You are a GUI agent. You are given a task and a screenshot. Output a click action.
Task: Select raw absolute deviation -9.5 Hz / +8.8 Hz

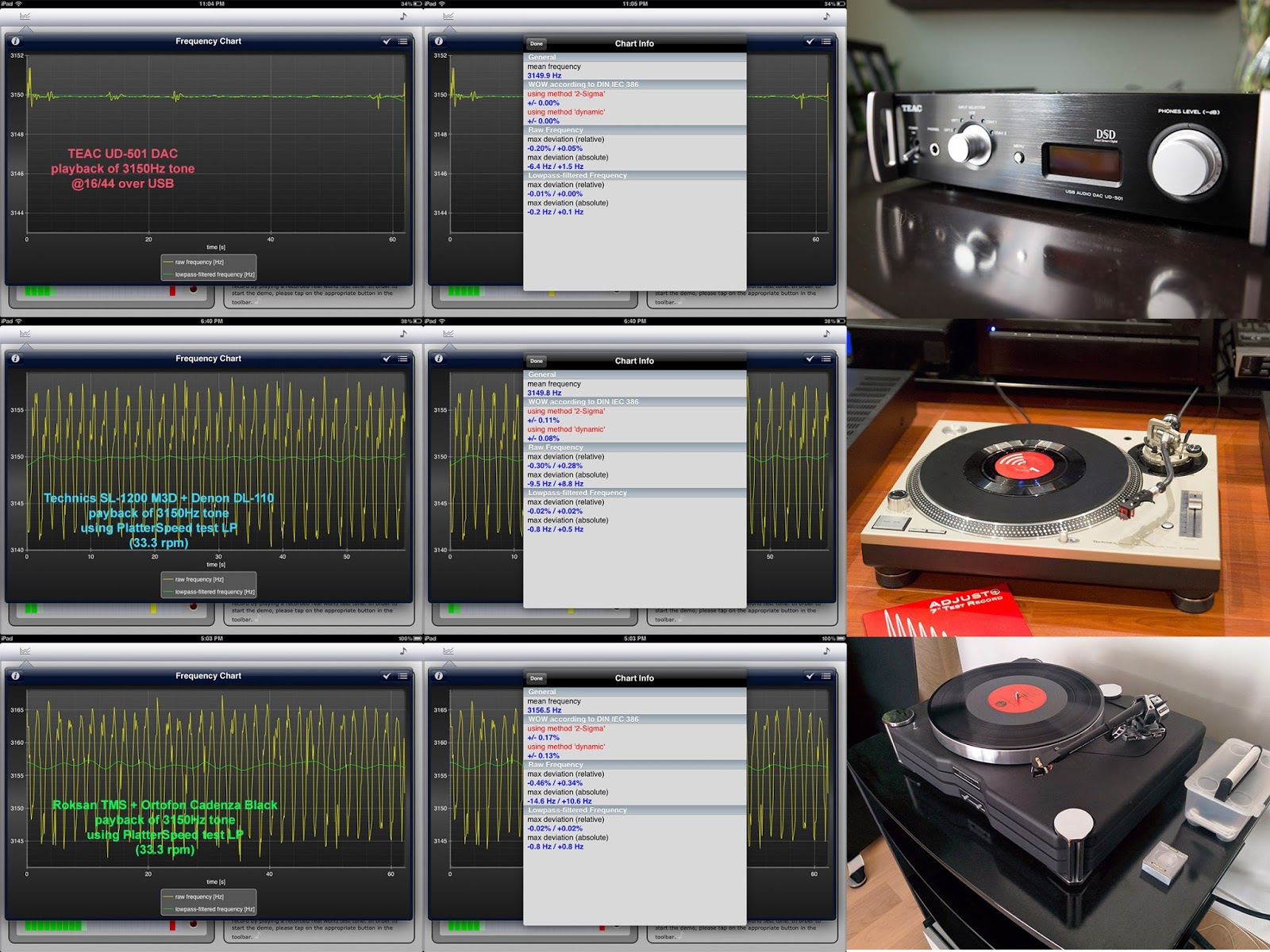click(x=556, y=484)
